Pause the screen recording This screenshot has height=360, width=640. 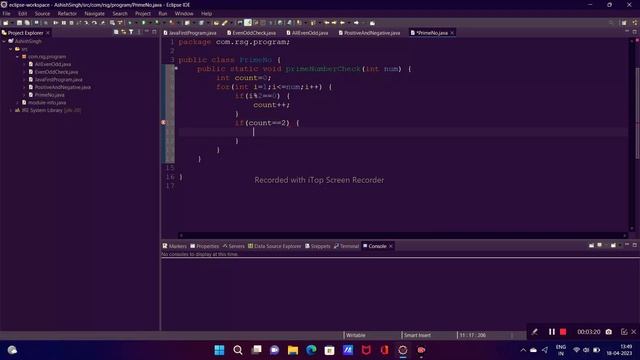[x=551, y=332]
